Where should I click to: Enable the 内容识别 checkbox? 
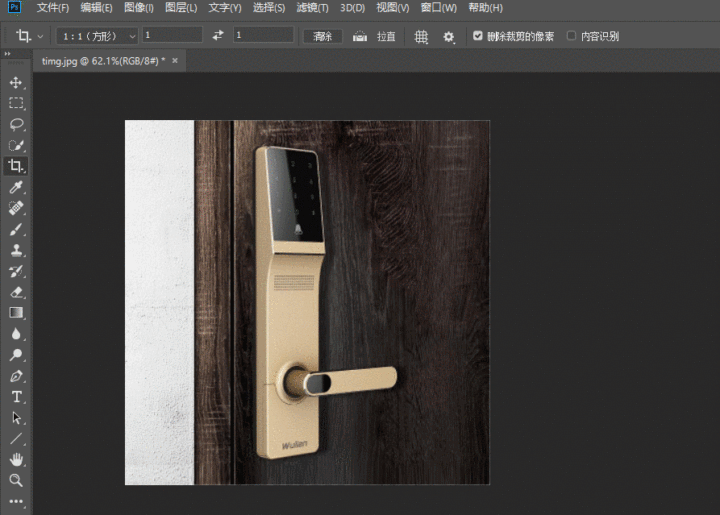[x=571, y=36]
